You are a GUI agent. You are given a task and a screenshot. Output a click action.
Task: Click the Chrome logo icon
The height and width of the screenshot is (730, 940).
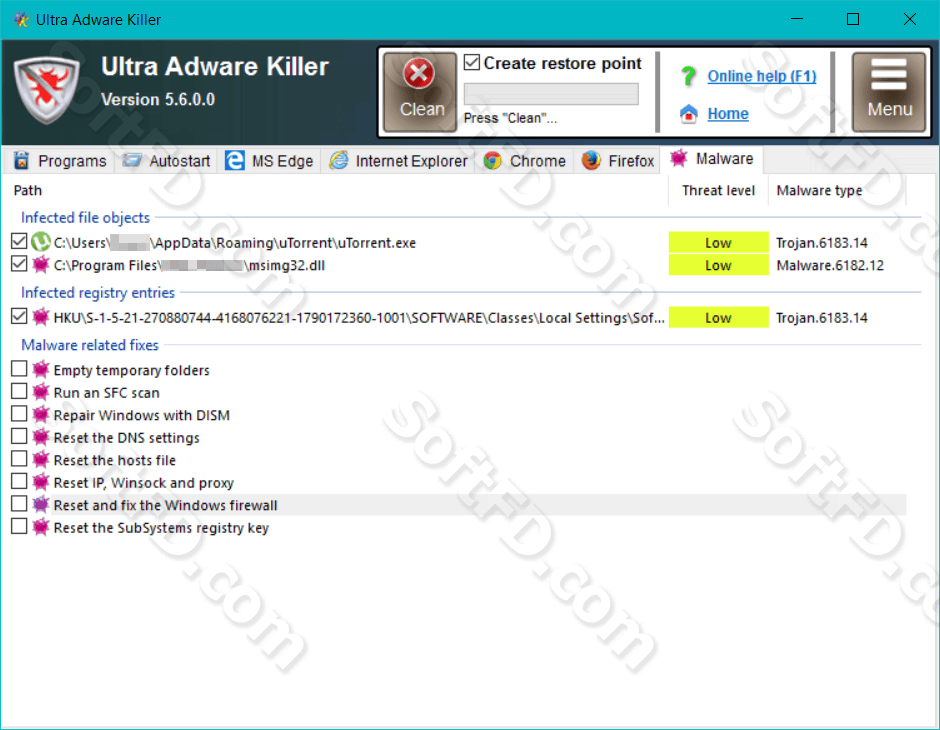click(x=492, y=161)
